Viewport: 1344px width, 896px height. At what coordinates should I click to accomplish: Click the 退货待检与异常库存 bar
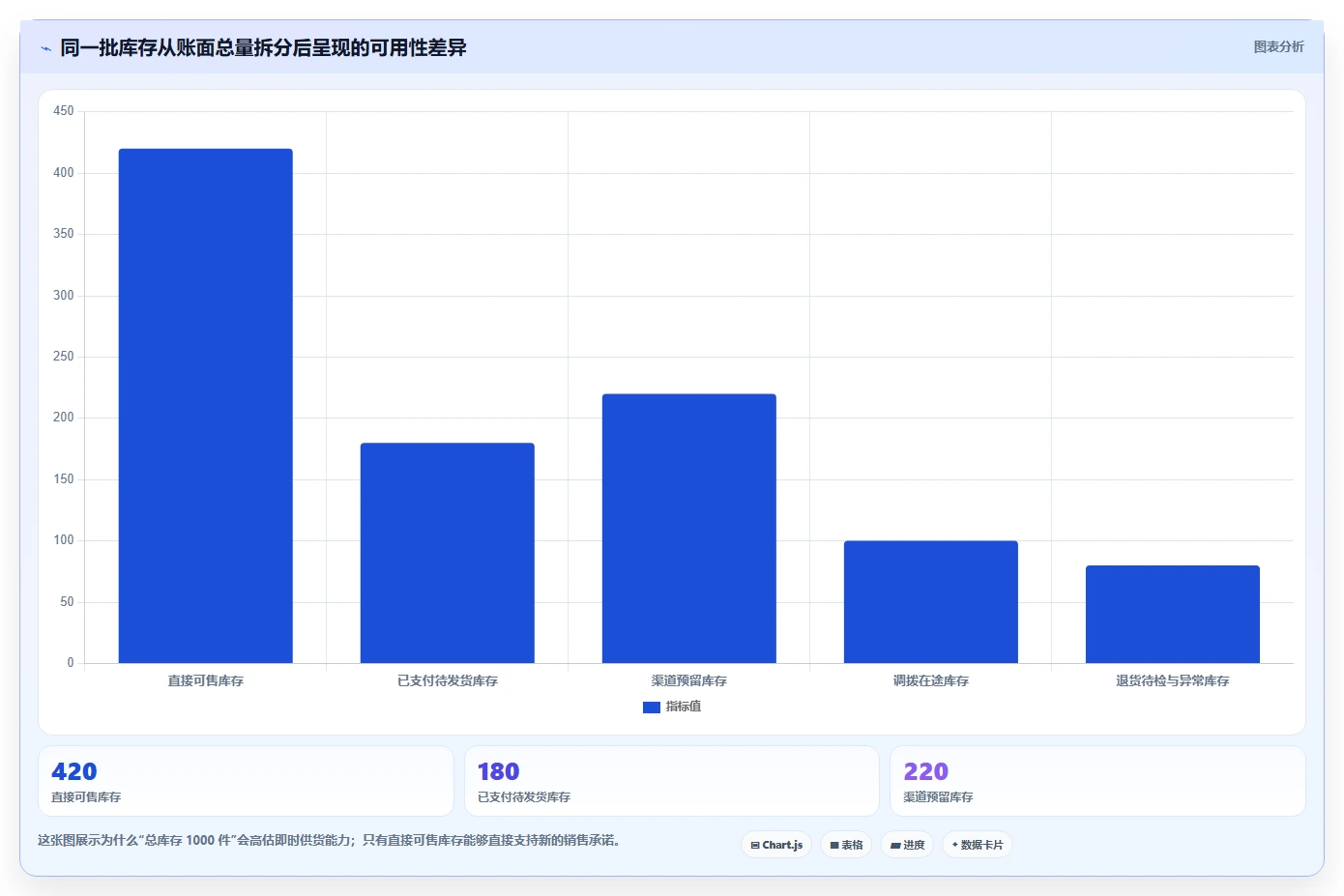tap(1172, 614)
